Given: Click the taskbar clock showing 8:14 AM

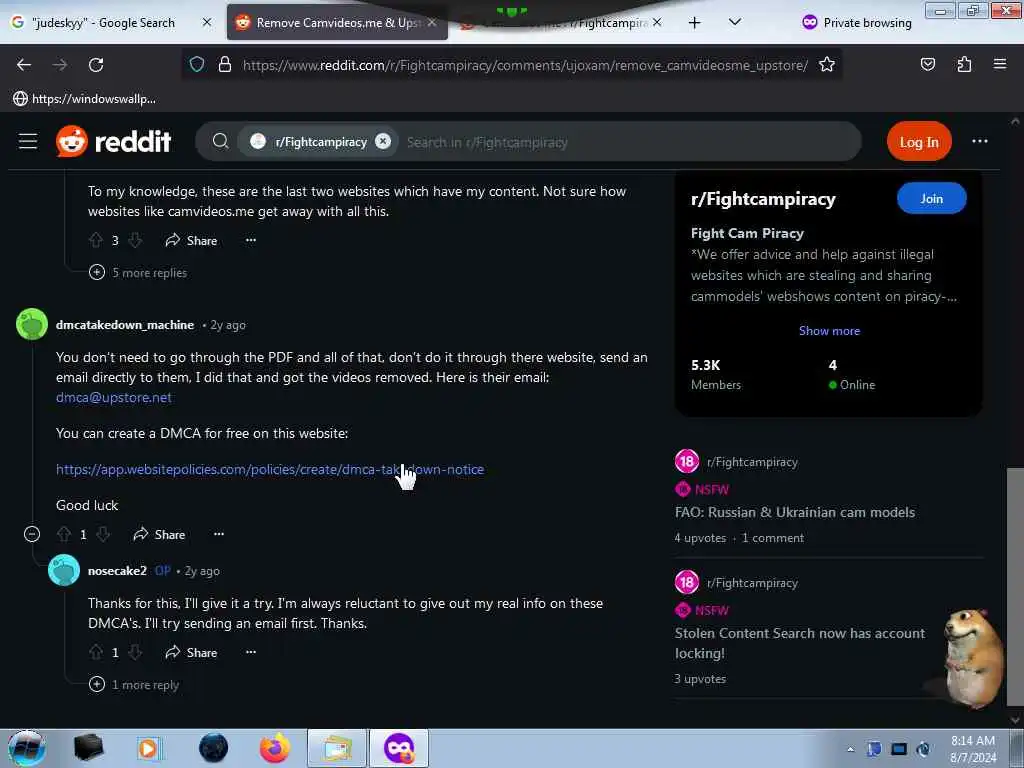Looking at the screenshot, I should 973,749.
